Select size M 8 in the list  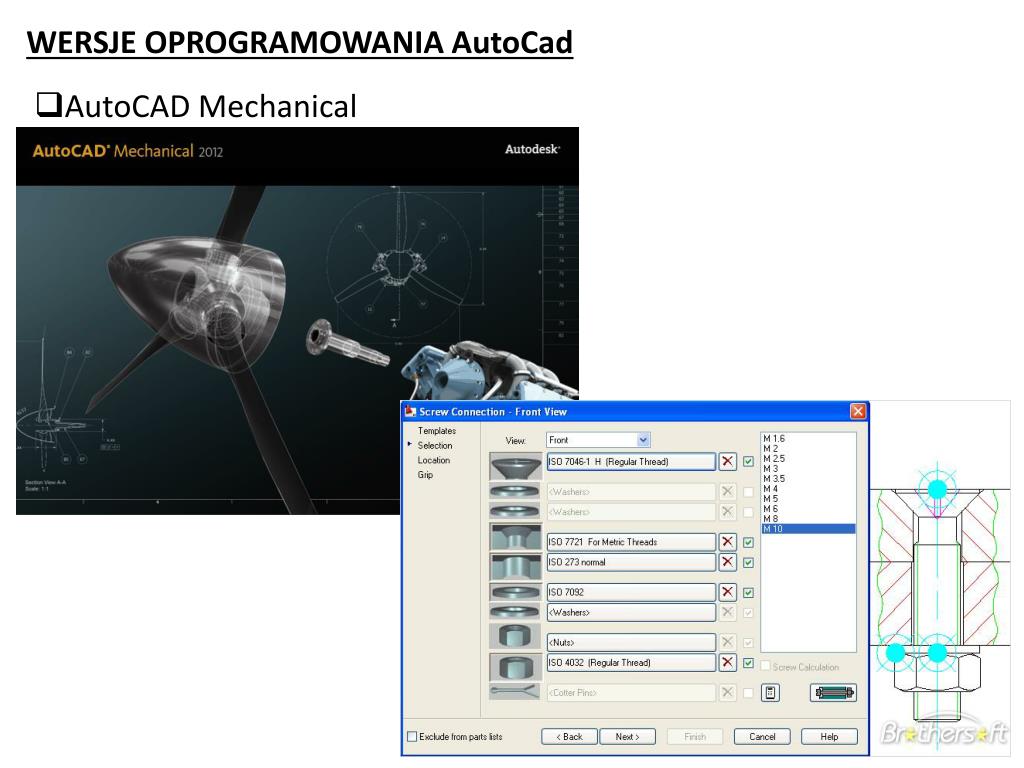[x=808, y=519]
